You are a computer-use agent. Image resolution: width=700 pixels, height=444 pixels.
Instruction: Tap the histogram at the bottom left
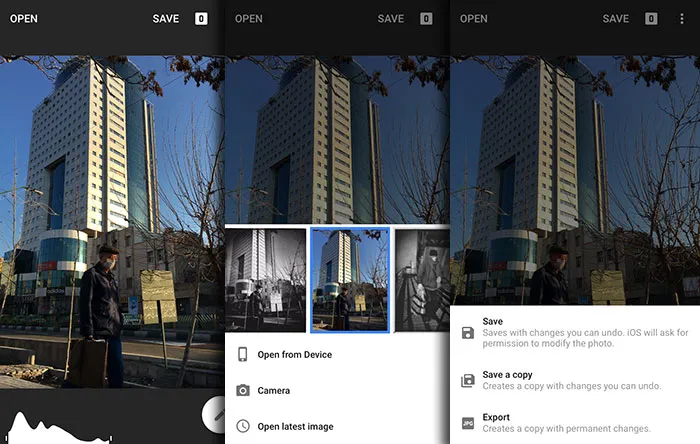coord(55,426)
